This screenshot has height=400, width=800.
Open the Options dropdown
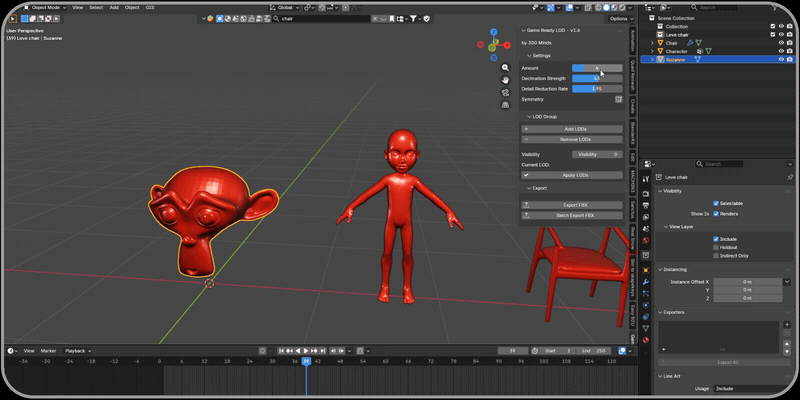pyautogui.click(x=621, y=18)
